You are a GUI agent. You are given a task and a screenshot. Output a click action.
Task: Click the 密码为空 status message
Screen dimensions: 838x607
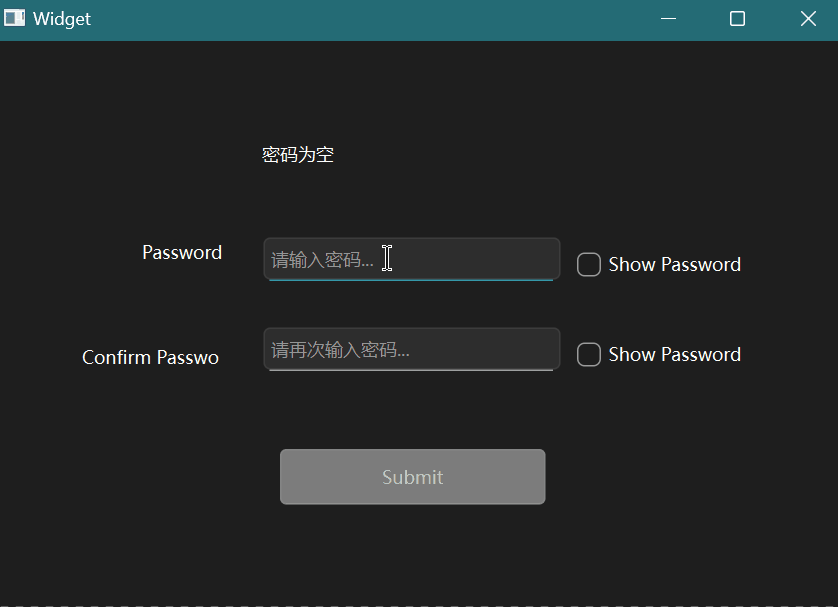tap(298, 155)
